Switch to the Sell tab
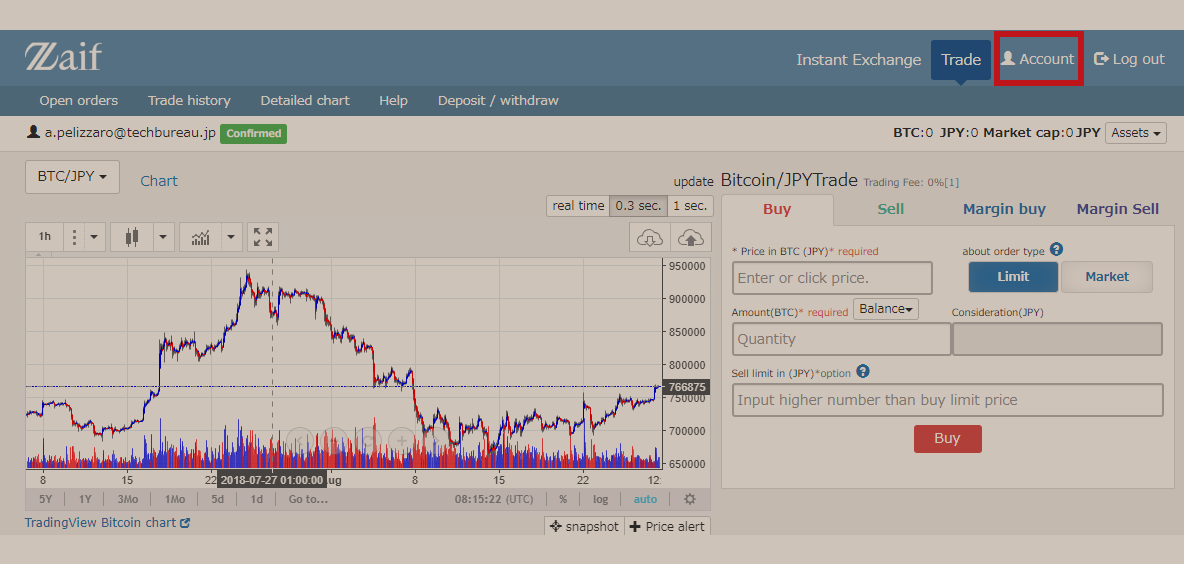Image resolution: width=1184 pixels, height=564 pixels. click(891, 209)
